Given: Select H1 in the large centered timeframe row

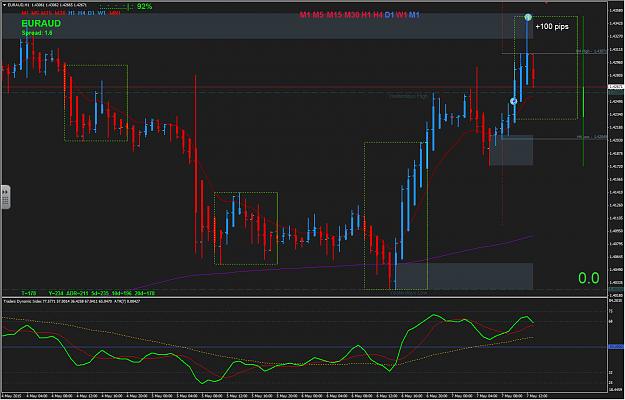Looking at the screenshot, I should click(366, 15).
